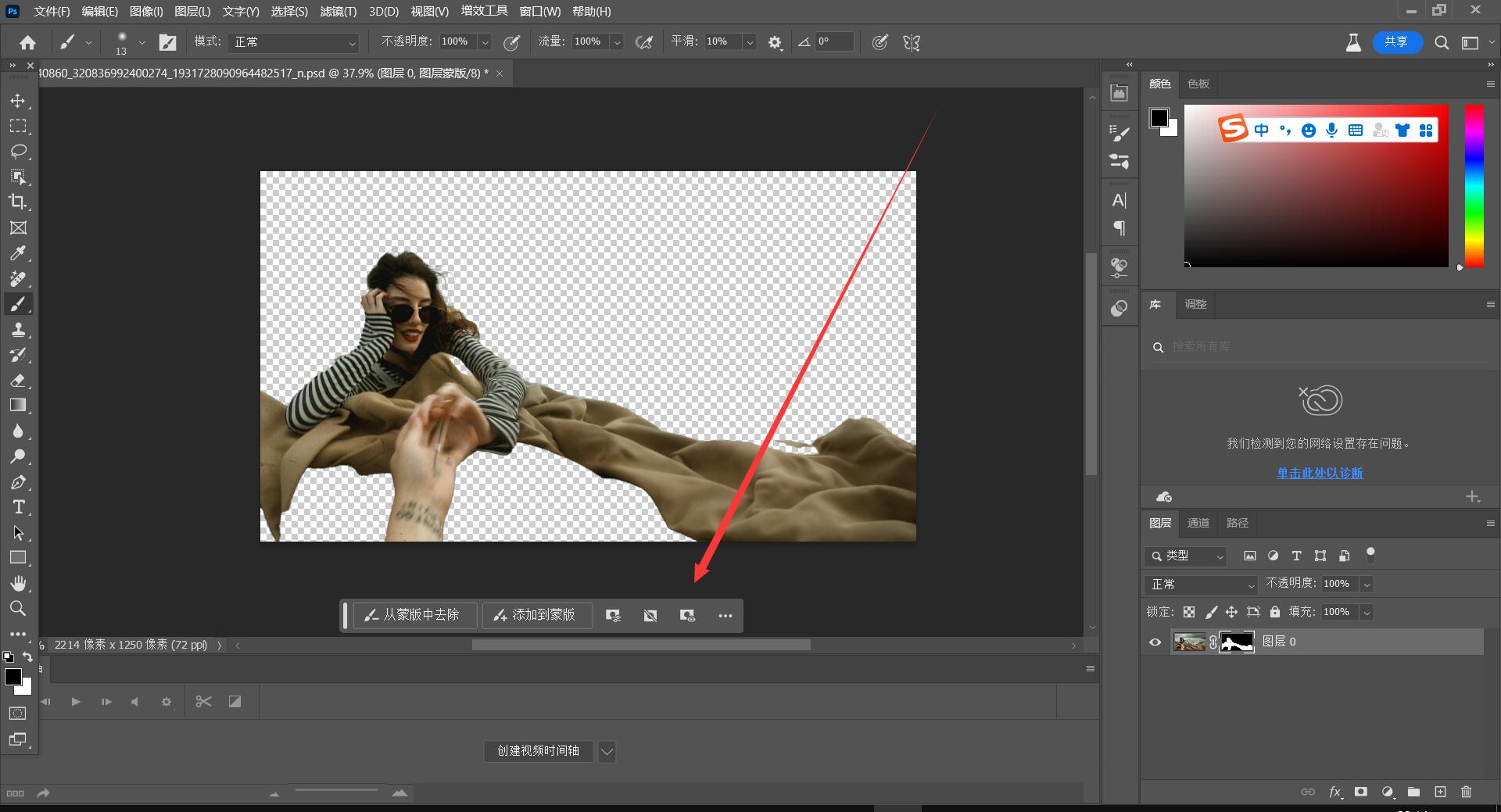The image size is (1501, 812).
Task: Switch to the 路径 tab
Action: click(1238, 523)
